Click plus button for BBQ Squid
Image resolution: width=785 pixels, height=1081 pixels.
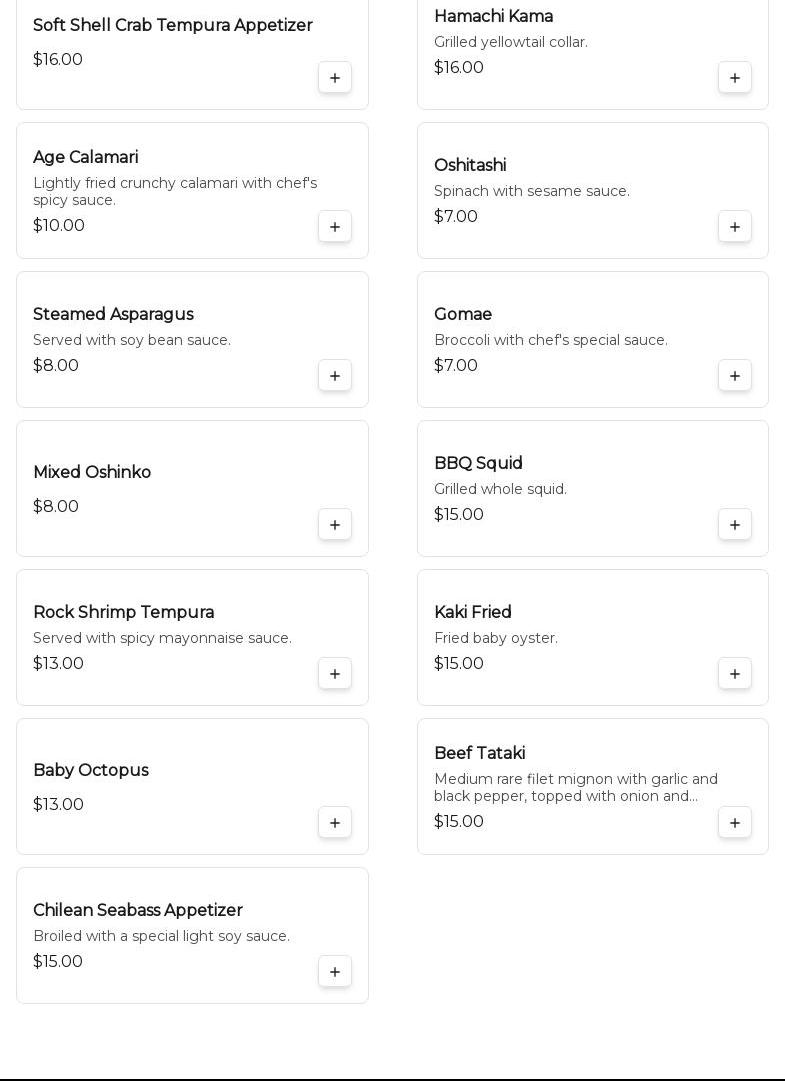pyautogui.click(x=735, y=525)
